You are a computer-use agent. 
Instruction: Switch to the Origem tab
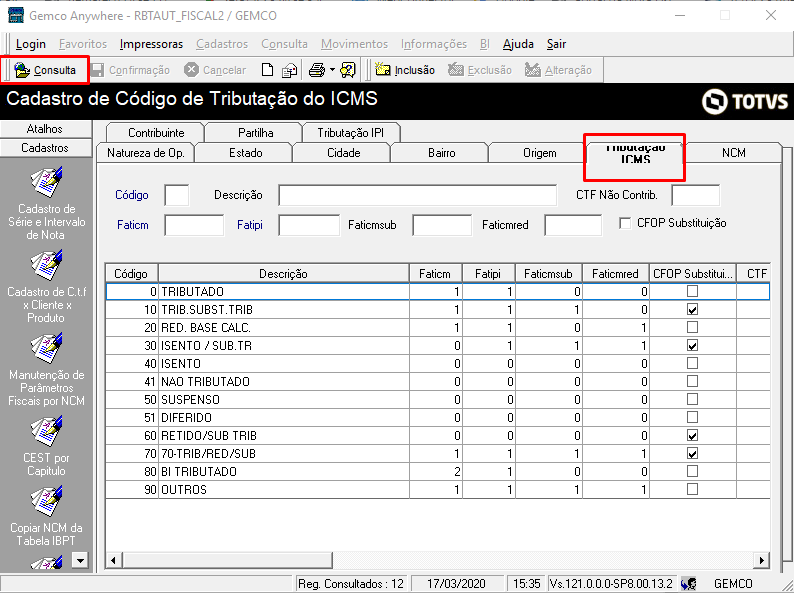click(539, 153)
